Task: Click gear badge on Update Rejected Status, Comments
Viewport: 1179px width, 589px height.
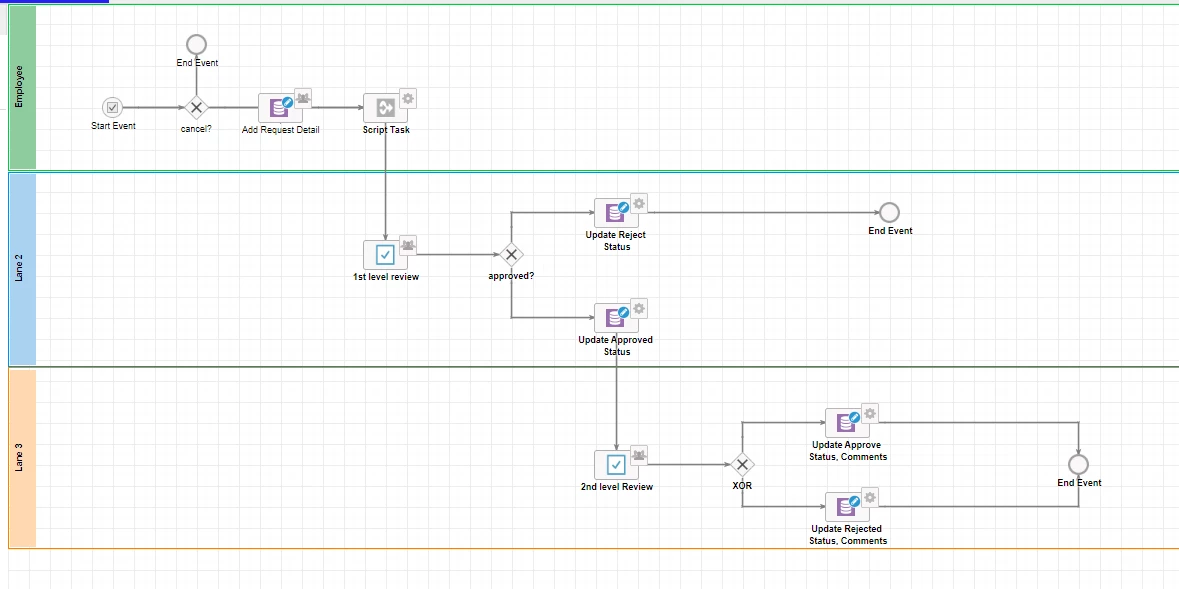Action: 870,496
